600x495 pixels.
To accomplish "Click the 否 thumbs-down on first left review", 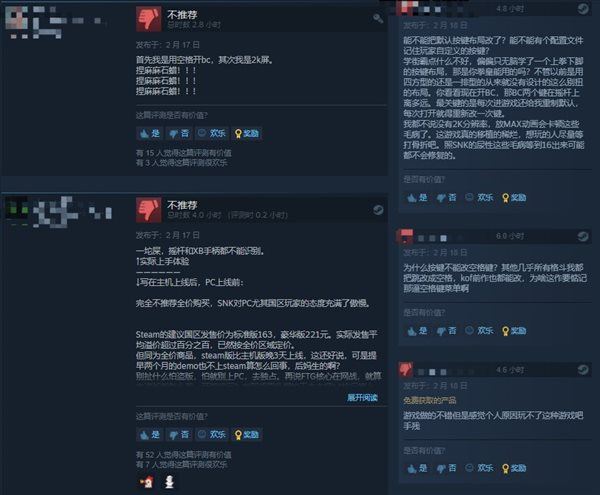I will tap(179, 134).
